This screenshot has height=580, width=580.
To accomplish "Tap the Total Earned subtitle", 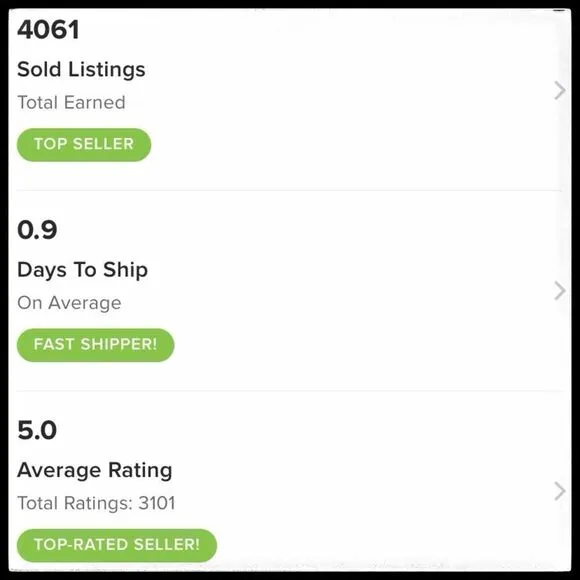I will point(71,102).
